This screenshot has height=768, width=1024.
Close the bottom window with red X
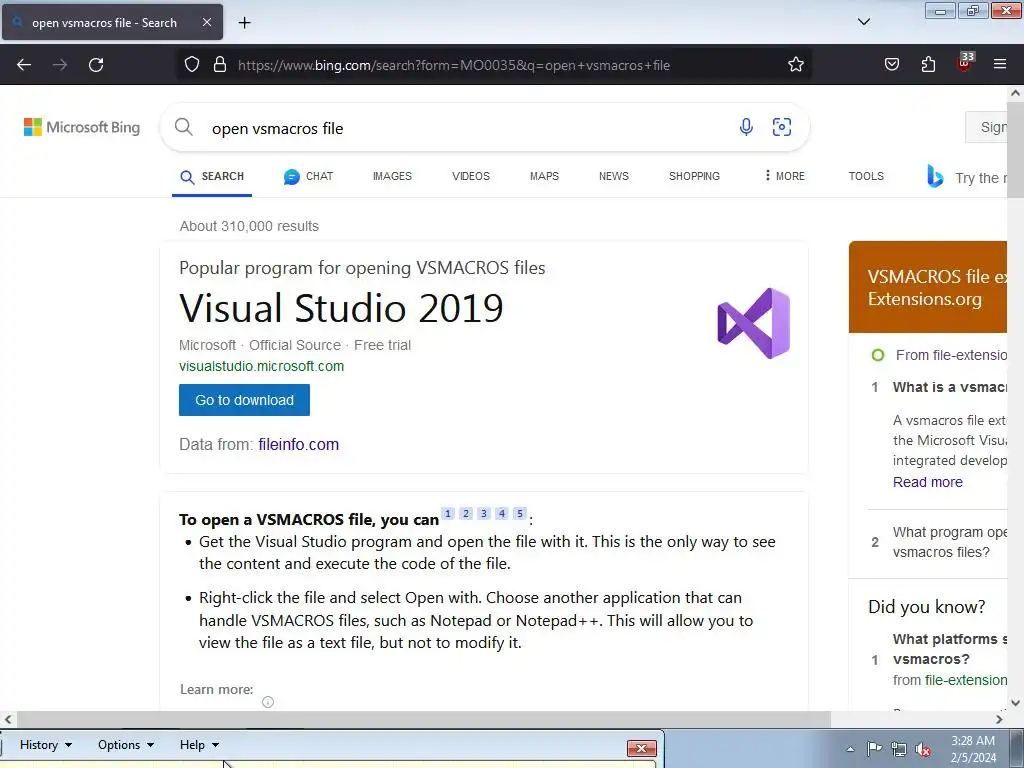coord(641,748)
